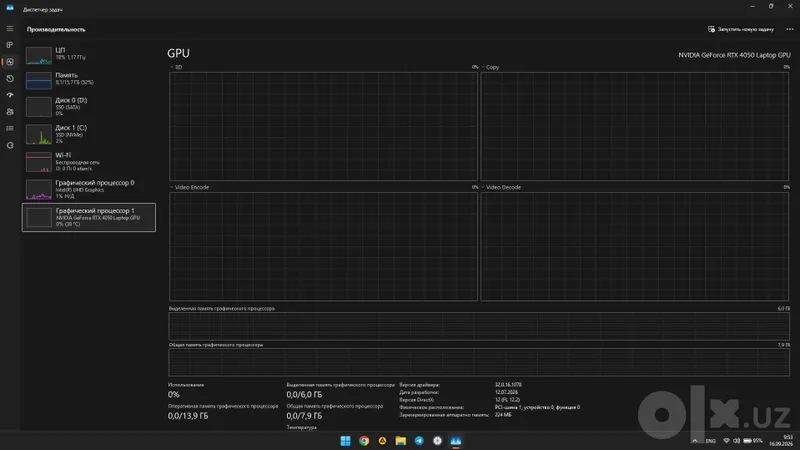
Task: Click inside the Video Decode graph
Action: click(635, 246)
